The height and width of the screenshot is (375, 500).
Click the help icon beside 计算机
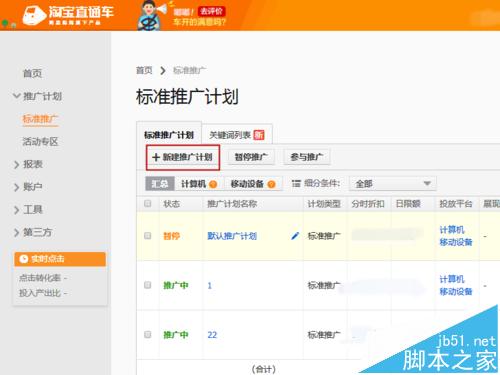click(213, 184)
